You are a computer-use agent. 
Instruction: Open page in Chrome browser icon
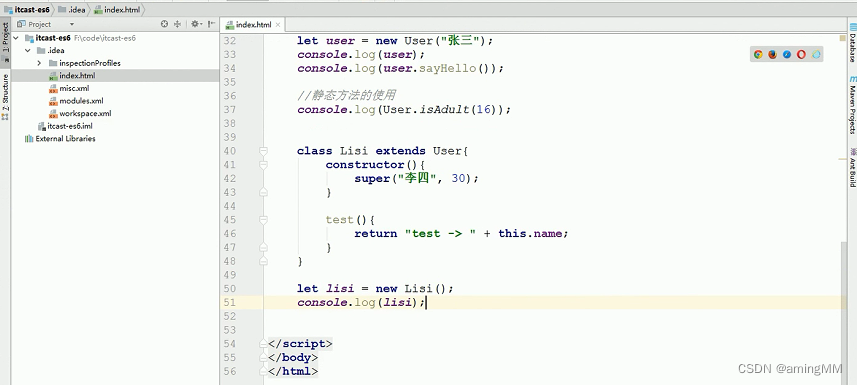pos(758,54)
